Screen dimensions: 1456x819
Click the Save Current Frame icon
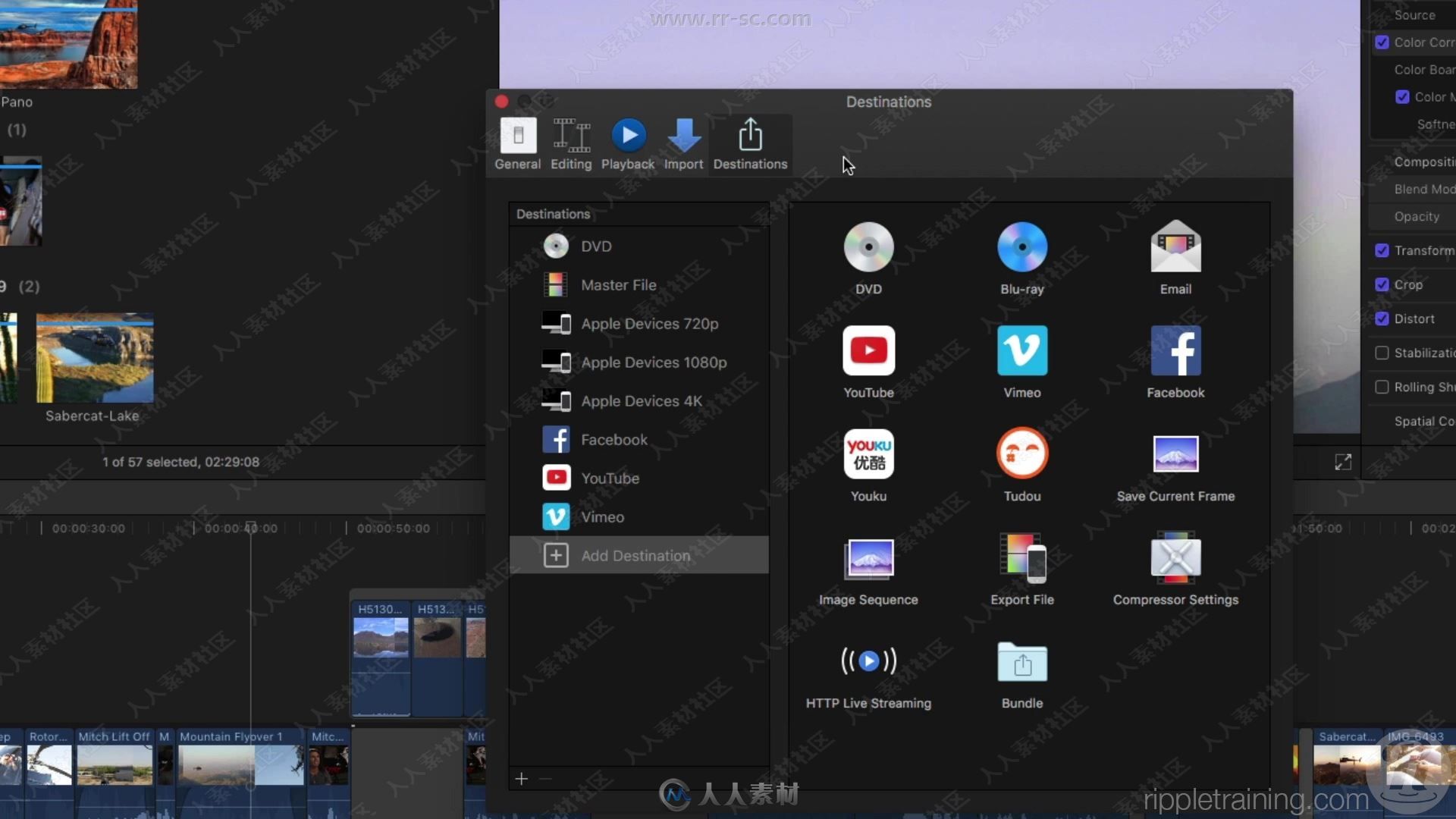(x=1175, y=453)
